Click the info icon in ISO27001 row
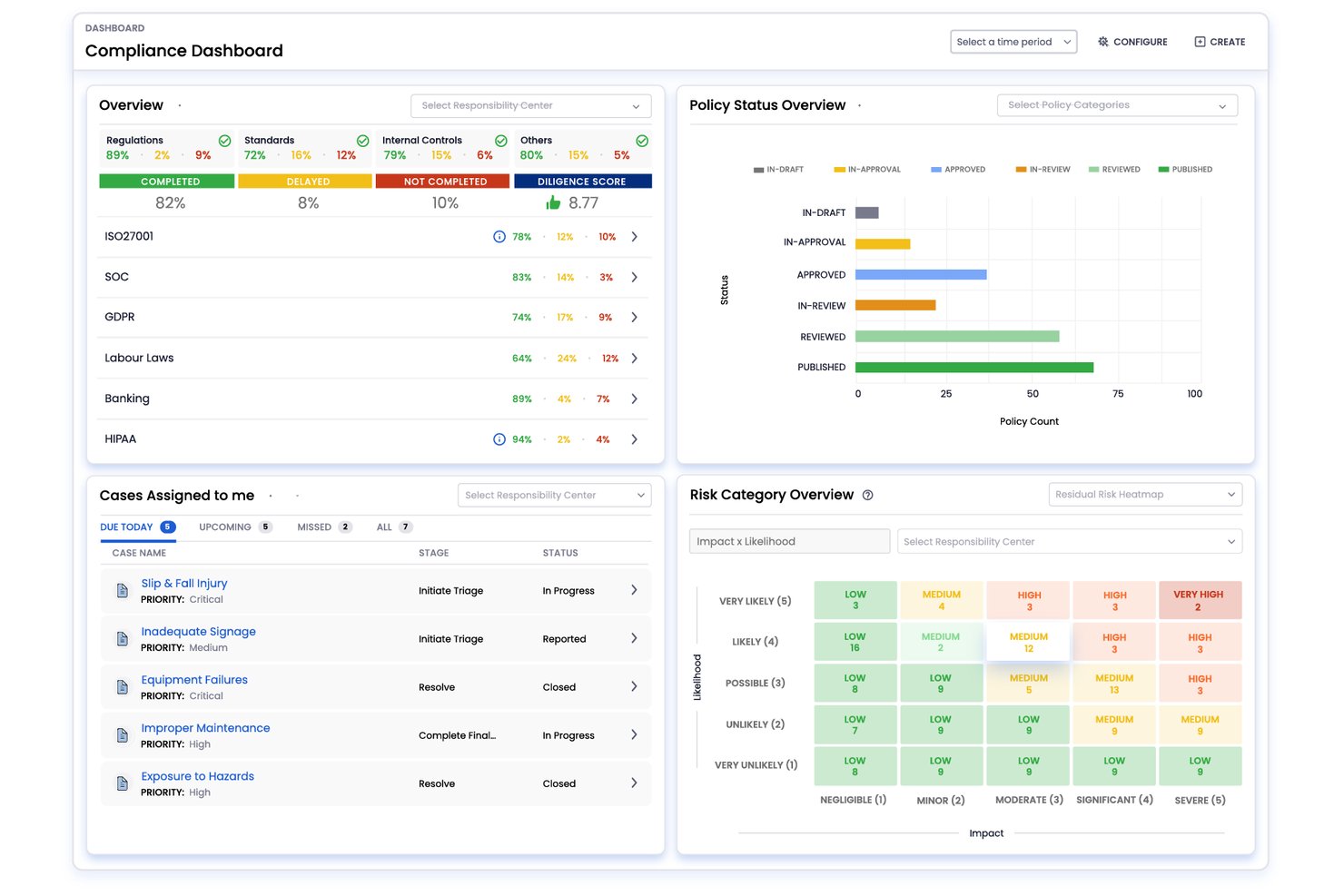 pos(499,237)
